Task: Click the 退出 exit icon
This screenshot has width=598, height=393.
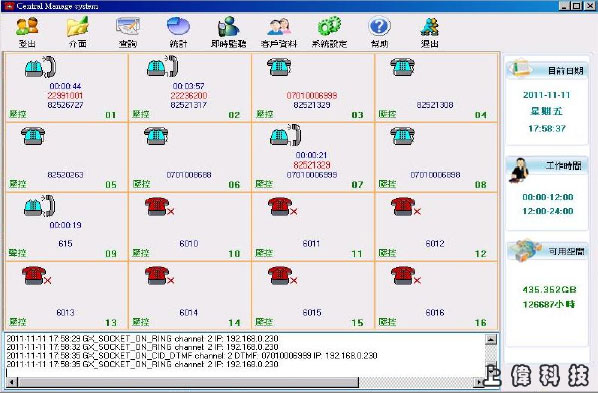Action: pyautogui.click(x=430, y=27)
